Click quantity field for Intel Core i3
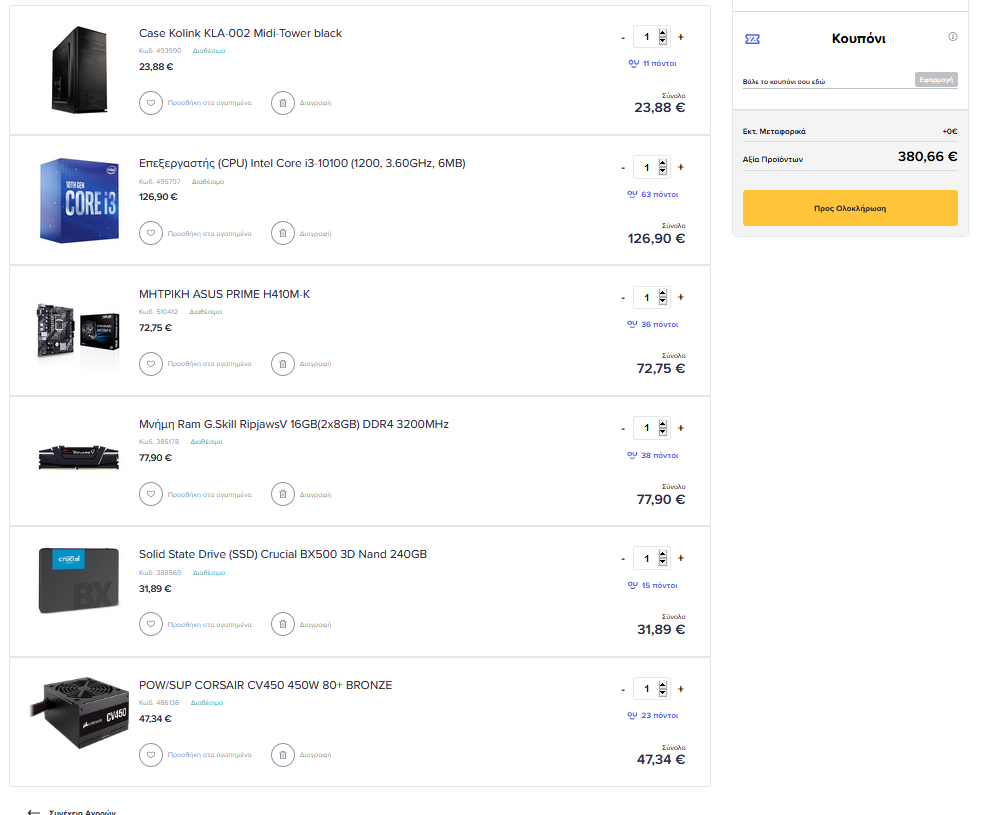The height and width of the screenshot is (815, 981). [651, 167]
